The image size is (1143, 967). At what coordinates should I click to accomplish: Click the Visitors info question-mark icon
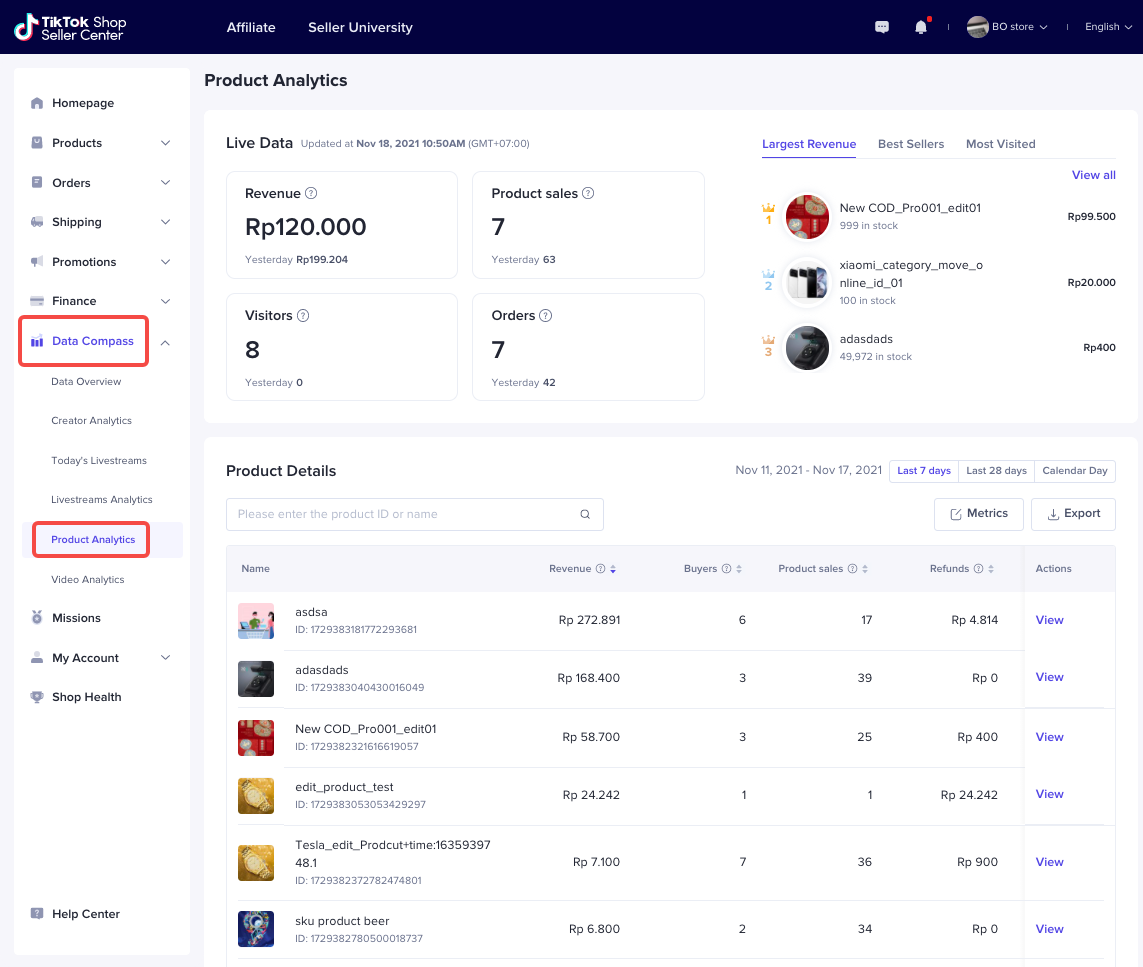(303, 316)
